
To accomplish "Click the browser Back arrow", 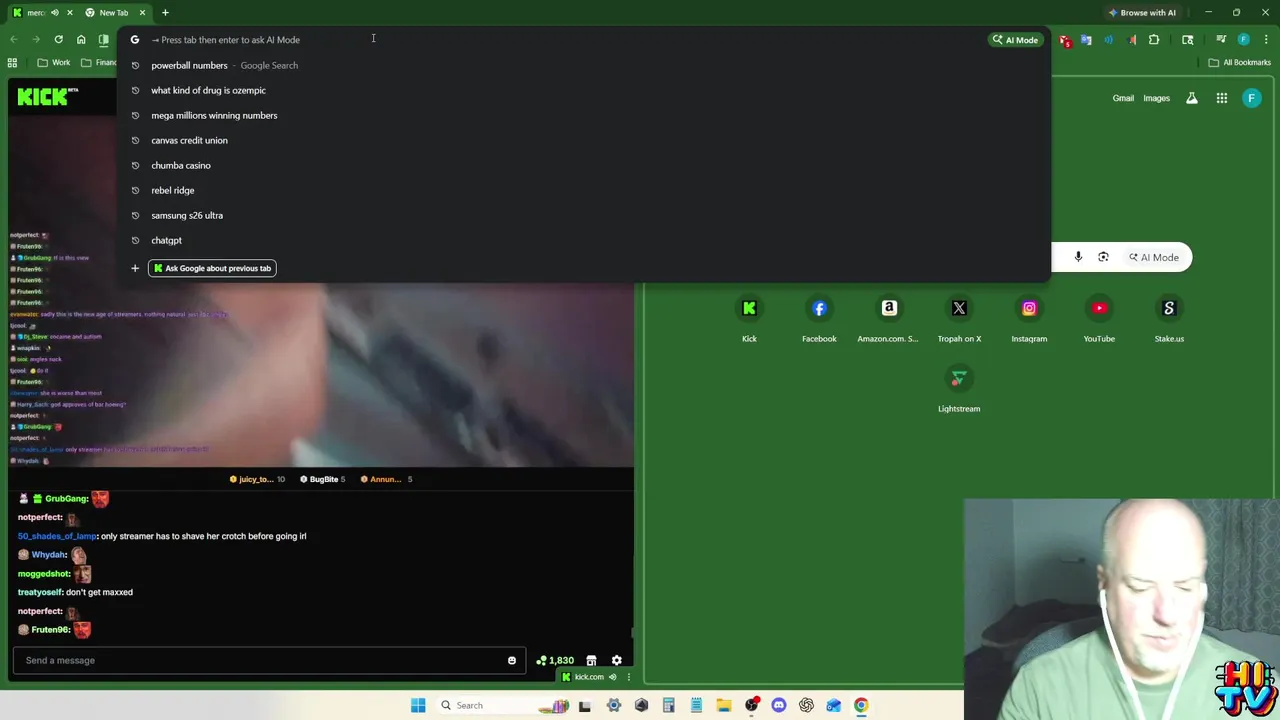I will click(x=14, y=40).
